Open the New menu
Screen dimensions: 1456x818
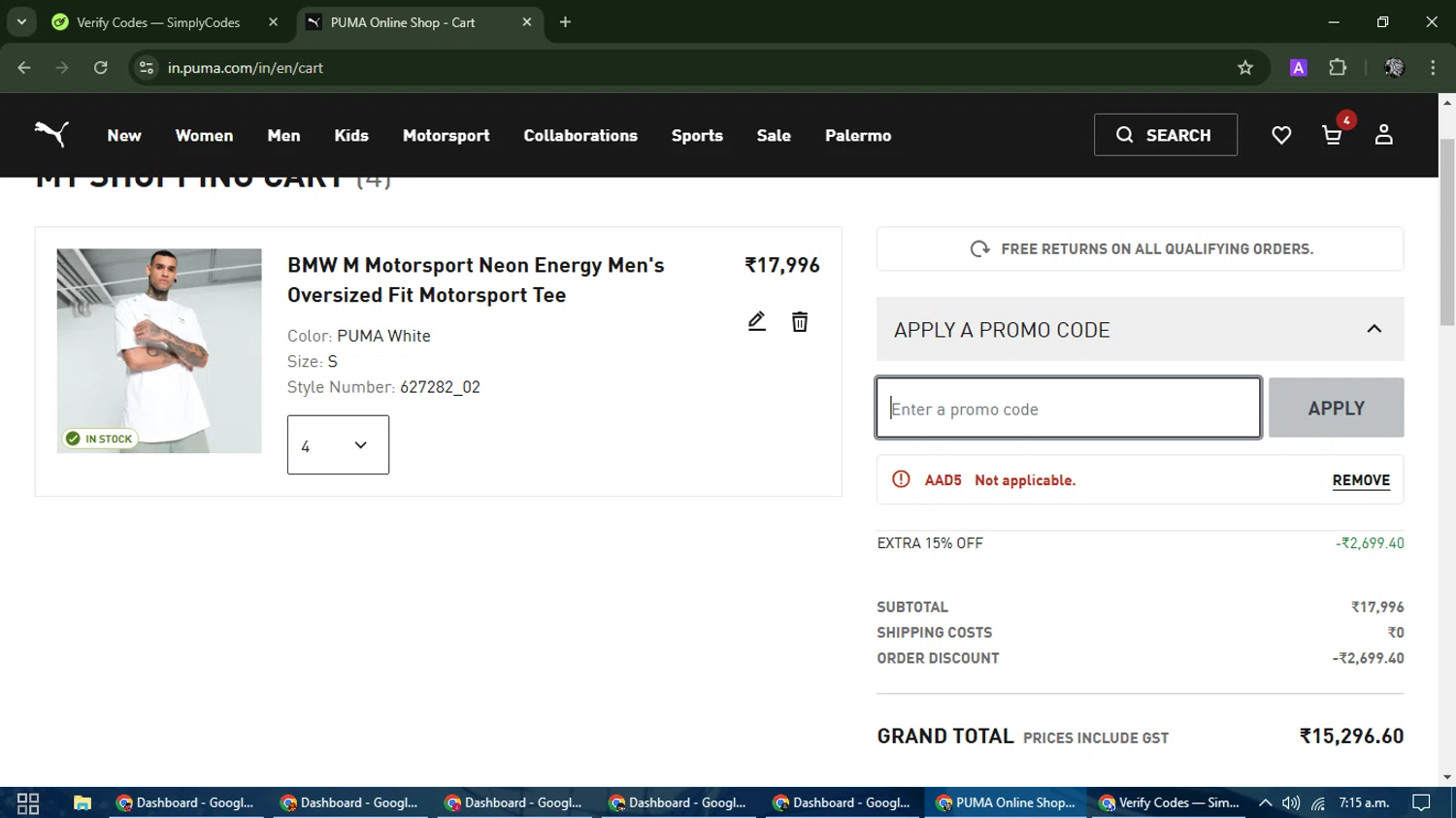point(124,135)
